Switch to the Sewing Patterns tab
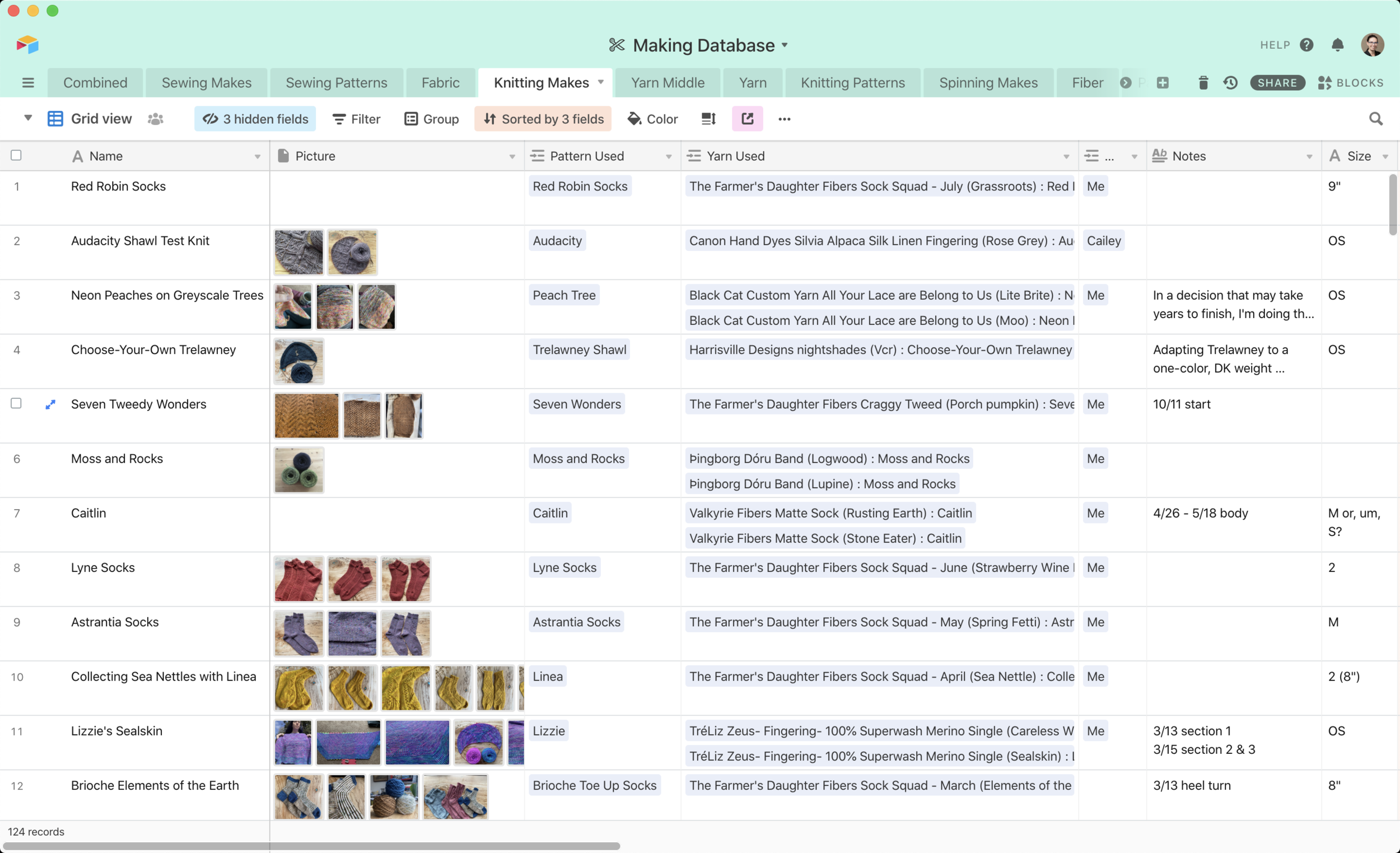Viewport: 1400px width, 853px height. pos(337,83)
